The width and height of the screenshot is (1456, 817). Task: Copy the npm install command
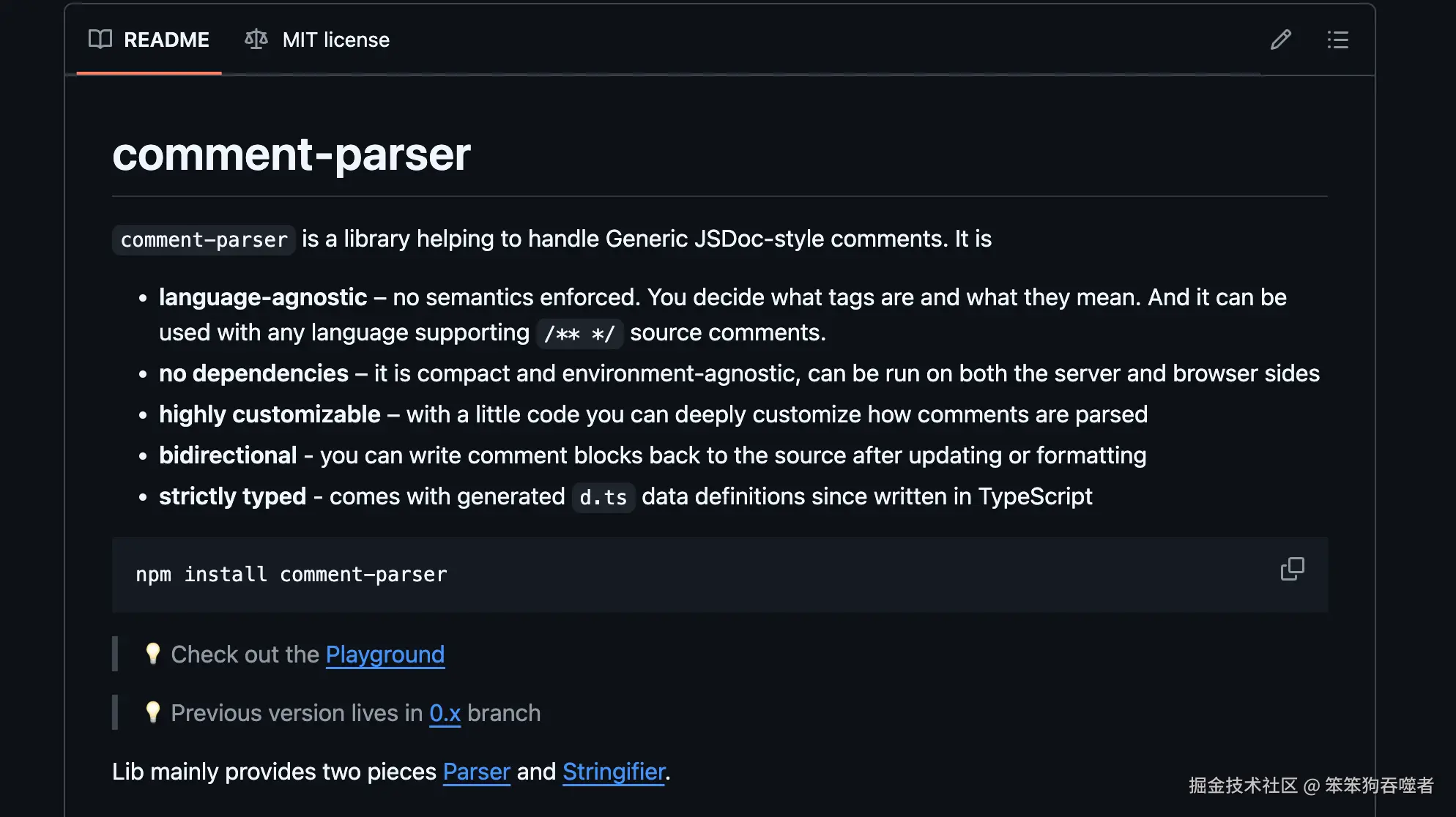pos(1292,569)
